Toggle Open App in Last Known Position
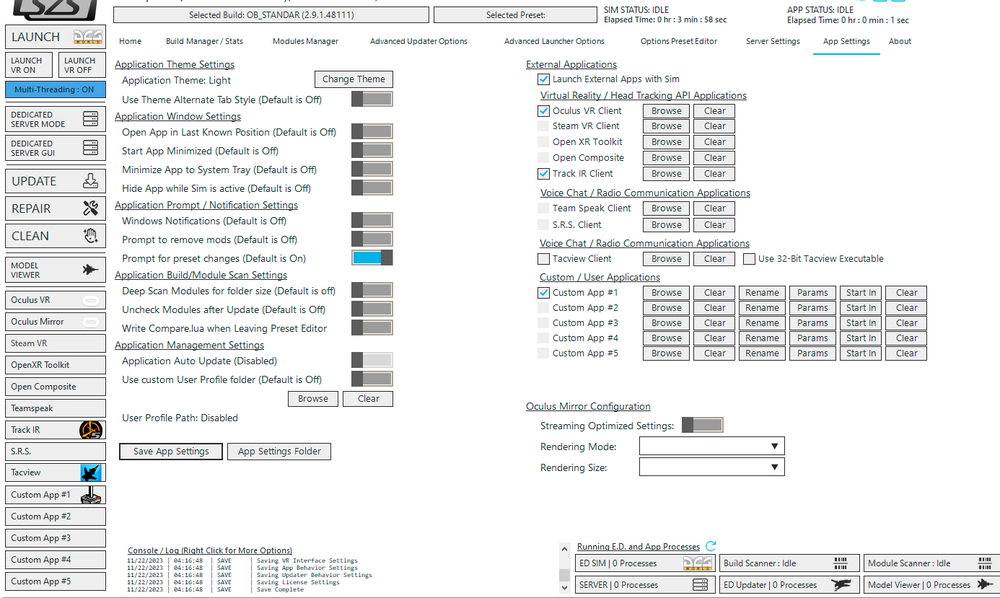1000x598 pixels. pyautogui.click(x=372, y=131)
